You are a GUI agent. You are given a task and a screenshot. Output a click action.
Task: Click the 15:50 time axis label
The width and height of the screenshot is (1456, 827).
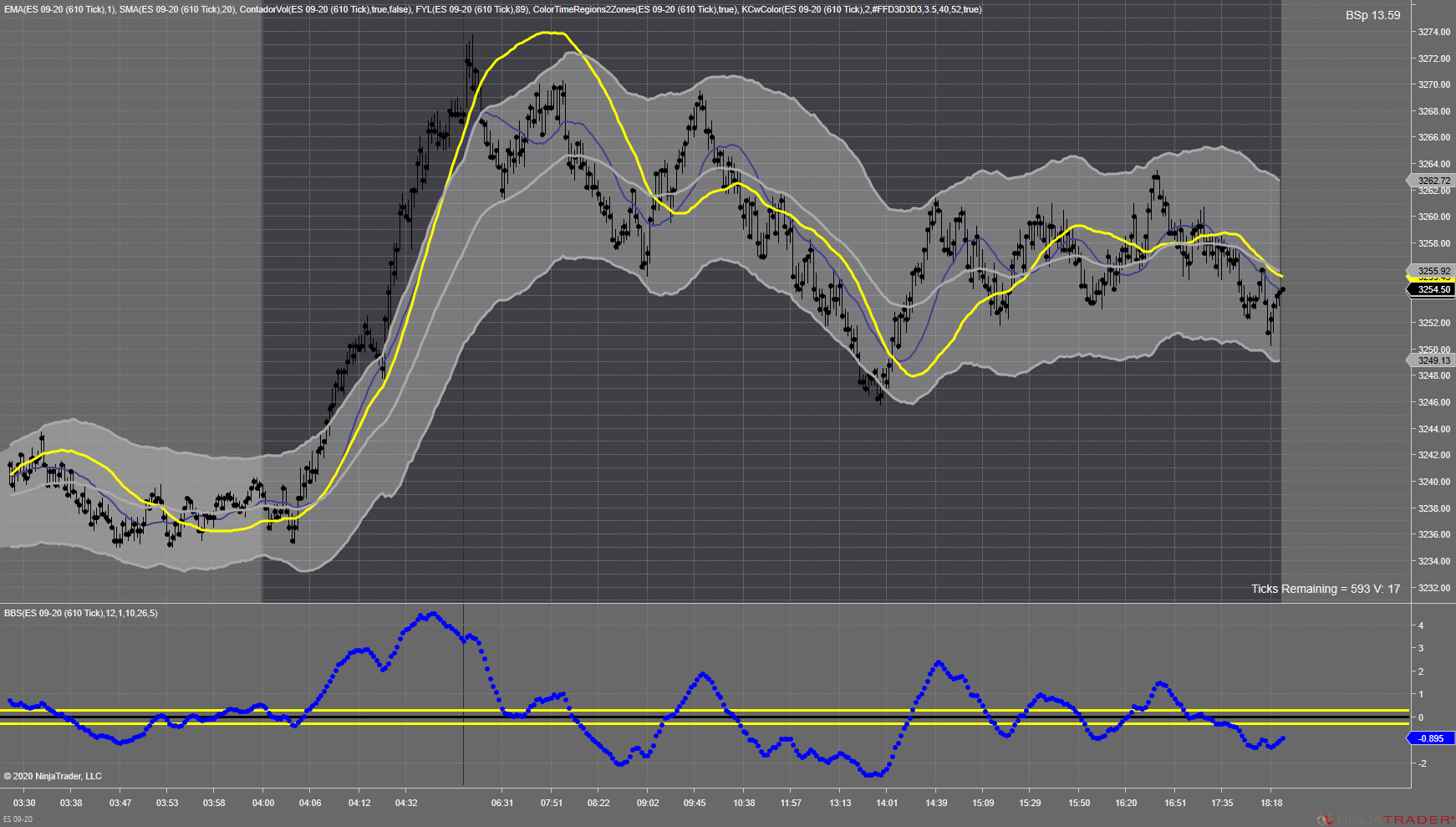click(1079, 804)
